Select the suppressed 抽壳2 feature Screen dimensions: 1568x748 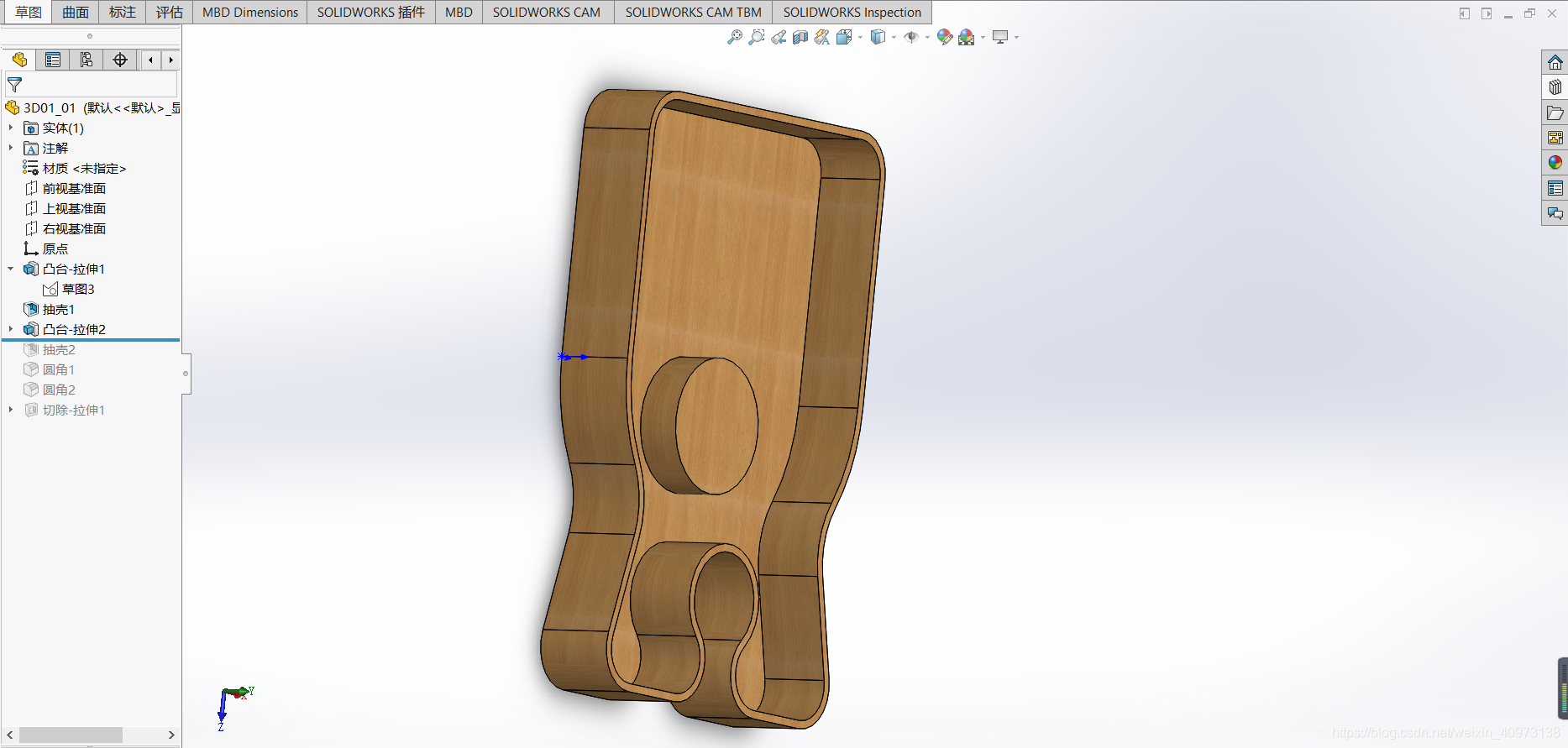(x=50, y=349)
